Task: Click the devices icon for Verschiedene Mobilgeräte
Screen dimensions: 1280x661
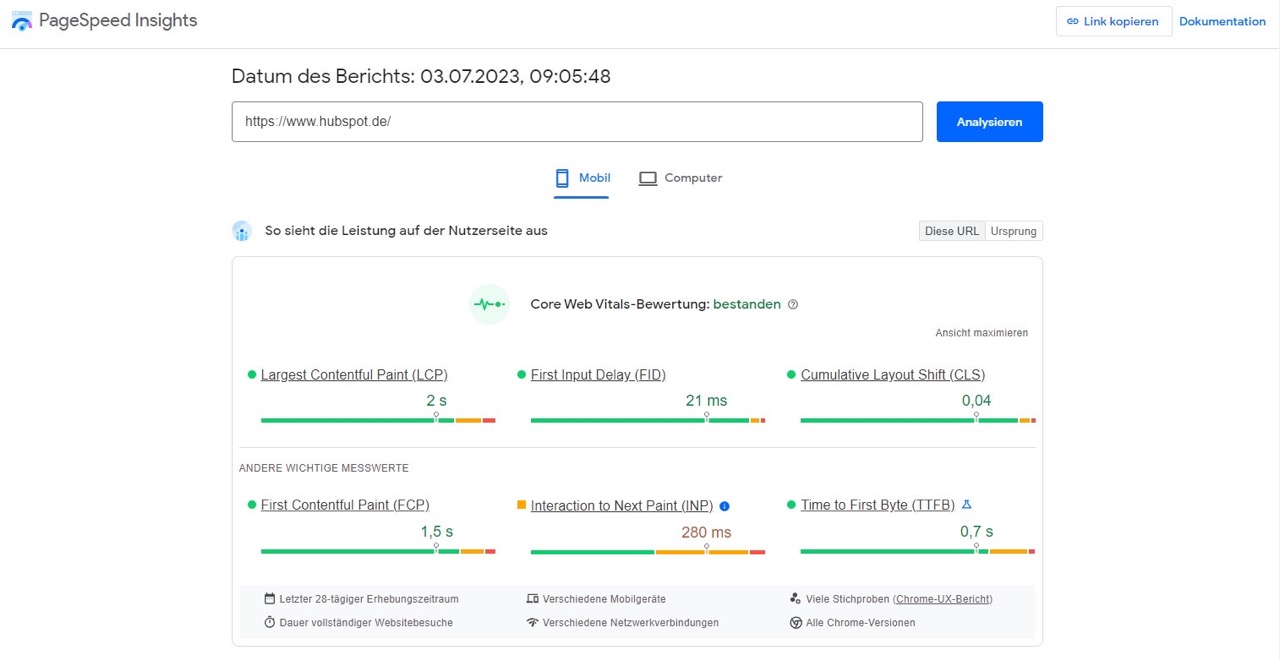Action: [532, 599]
